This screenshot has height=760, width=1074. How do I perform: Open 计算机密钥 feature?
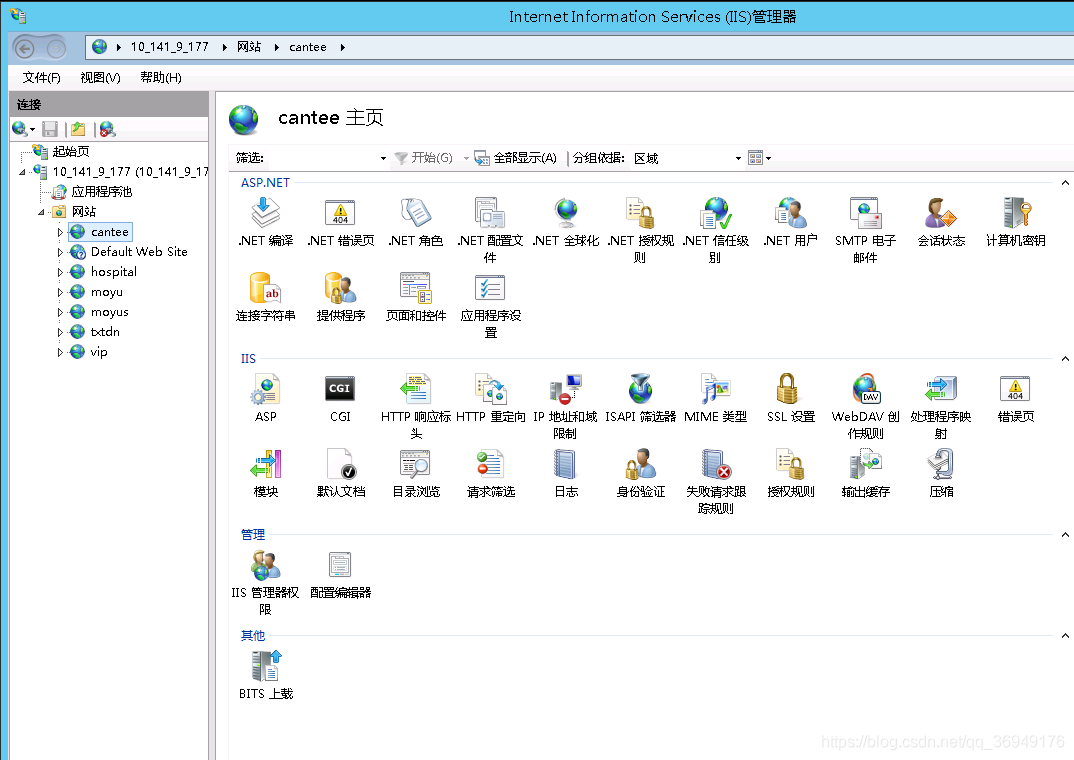pos(1016,222)
